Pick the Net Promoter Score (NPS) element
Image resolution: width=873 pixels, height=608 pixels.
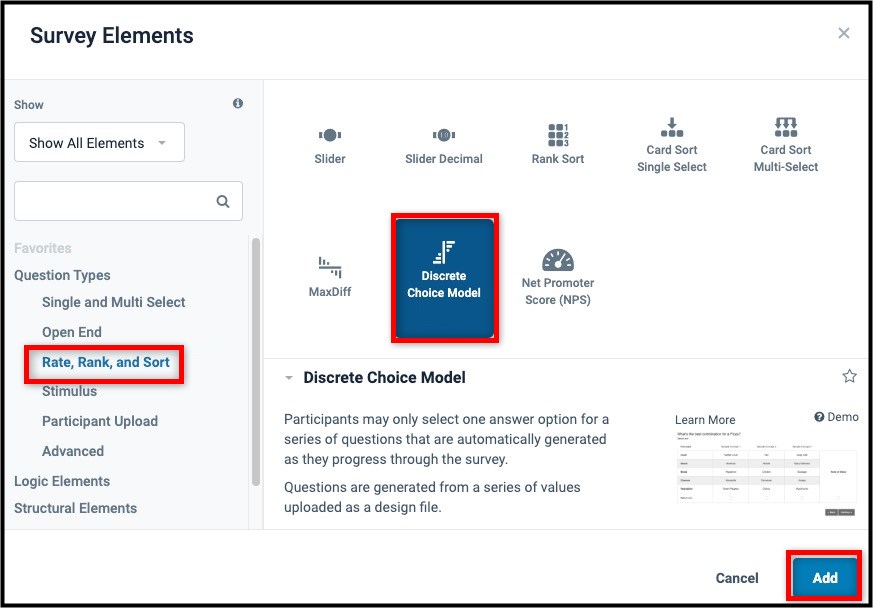(557, 270)
